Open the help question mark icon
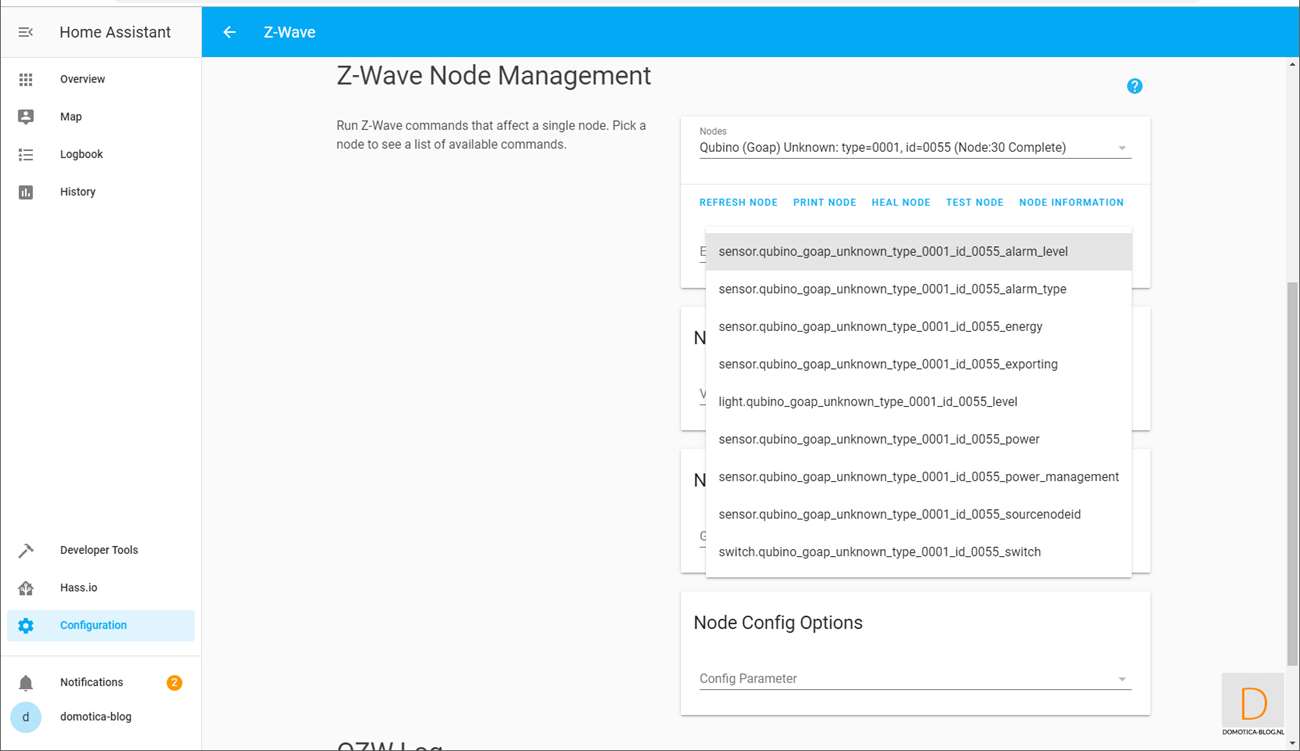 pyautogui.click(x=1134, y=86)
